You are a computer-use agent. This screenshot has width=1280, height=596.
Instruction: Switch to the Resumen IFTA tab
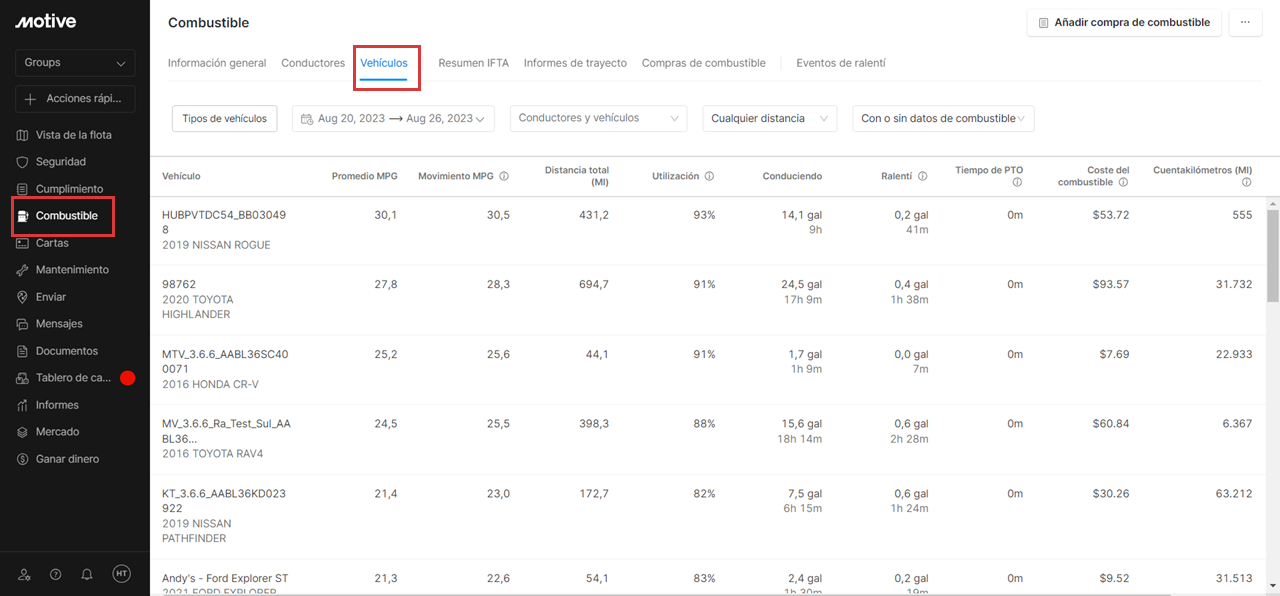click(473, 62)
